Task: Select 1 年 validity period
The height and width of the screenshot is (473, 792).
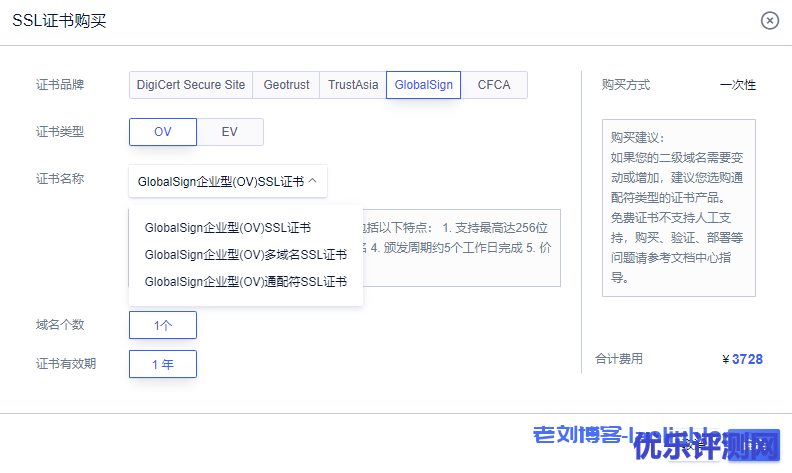Action: pos(163,364)
